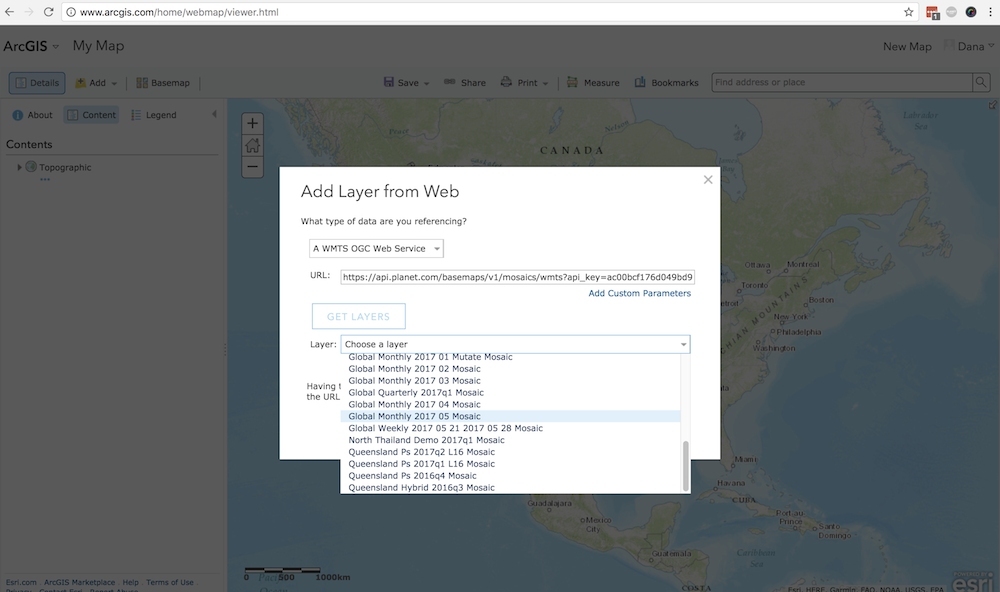
Task: Open the Save dropdown
Action: pos(406,82)
